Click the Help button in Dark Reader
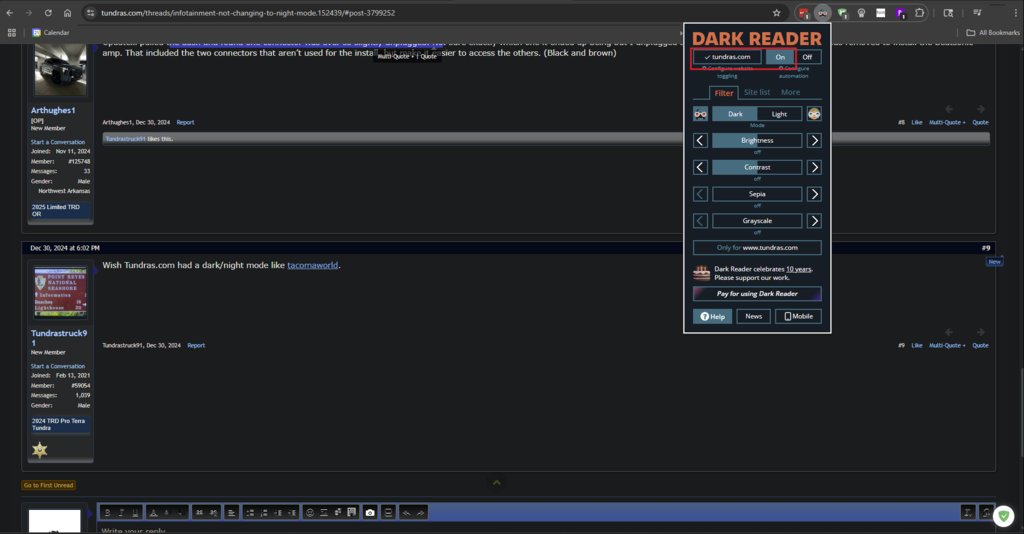Viewport: 1024px width, 534px height. click(x=712, y=317)
